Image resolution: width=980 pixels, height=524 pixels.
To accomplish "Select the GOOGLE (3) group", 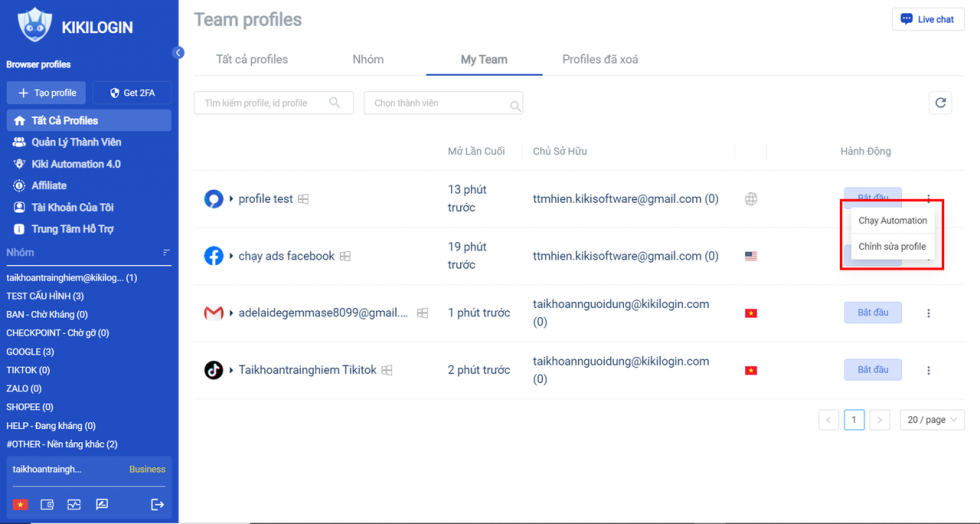I will 30,352.
